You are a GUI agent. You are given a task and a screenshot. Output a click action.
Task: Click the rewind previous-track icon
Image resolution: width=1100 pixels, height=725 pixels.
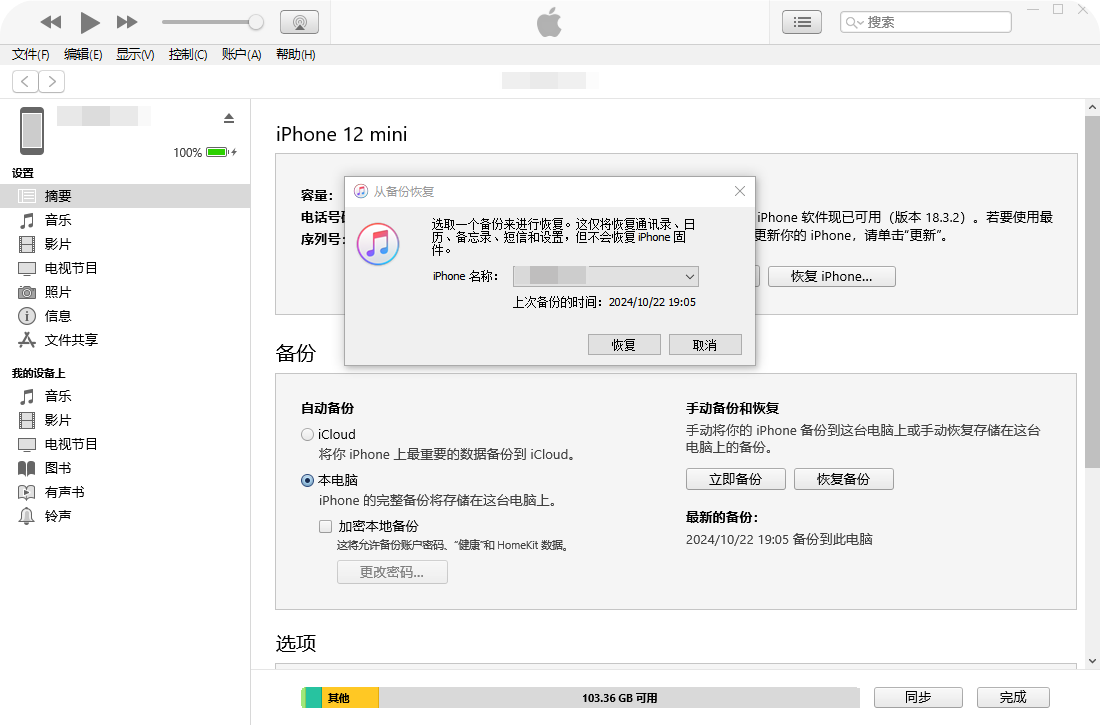click(x=51, y=22)
